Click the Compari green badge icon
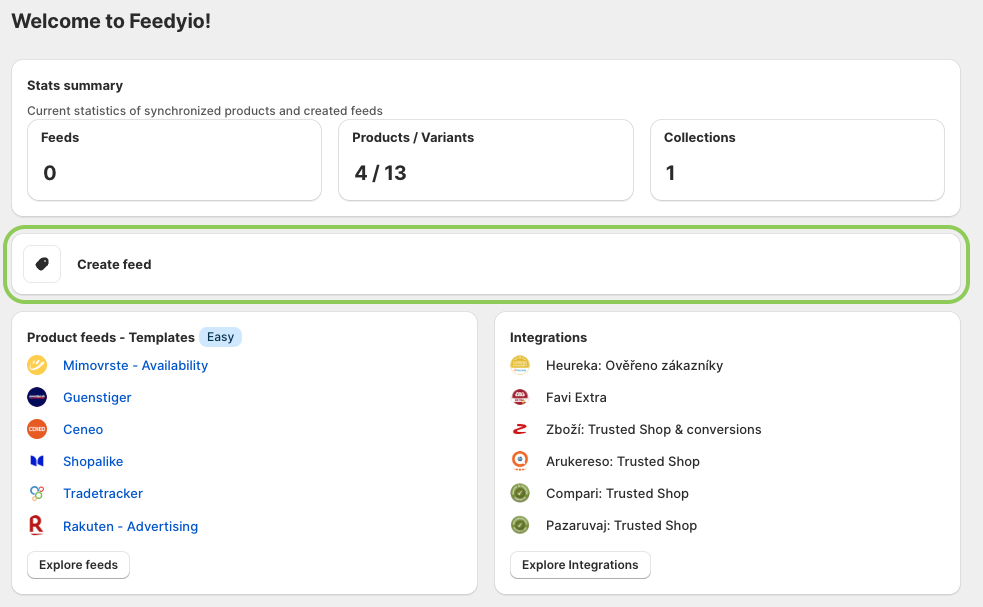This screenshot has width=983, height=607. (520, 493)
